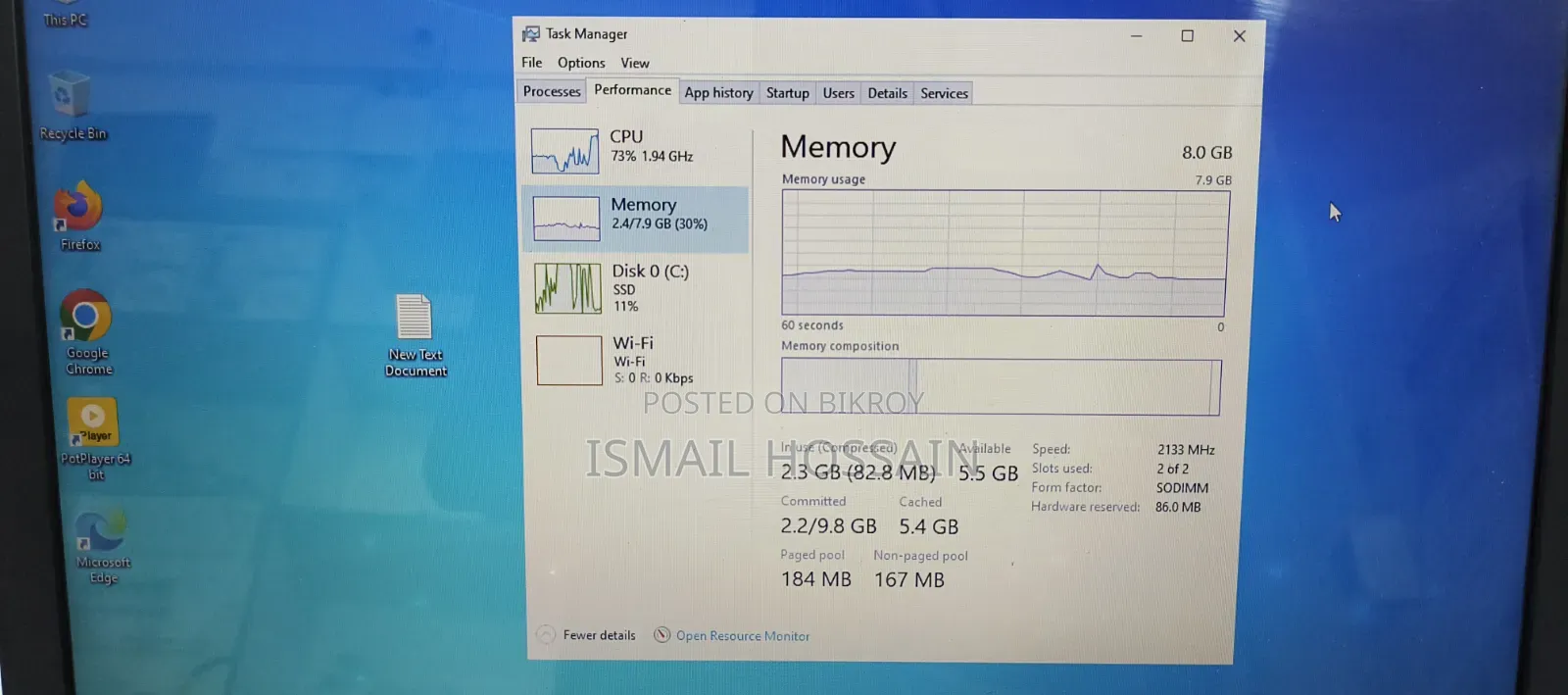Click the '2.4/7.9 GB (30%)' memory text
Screen dimensions: 1568x695
tap(660, 224)
